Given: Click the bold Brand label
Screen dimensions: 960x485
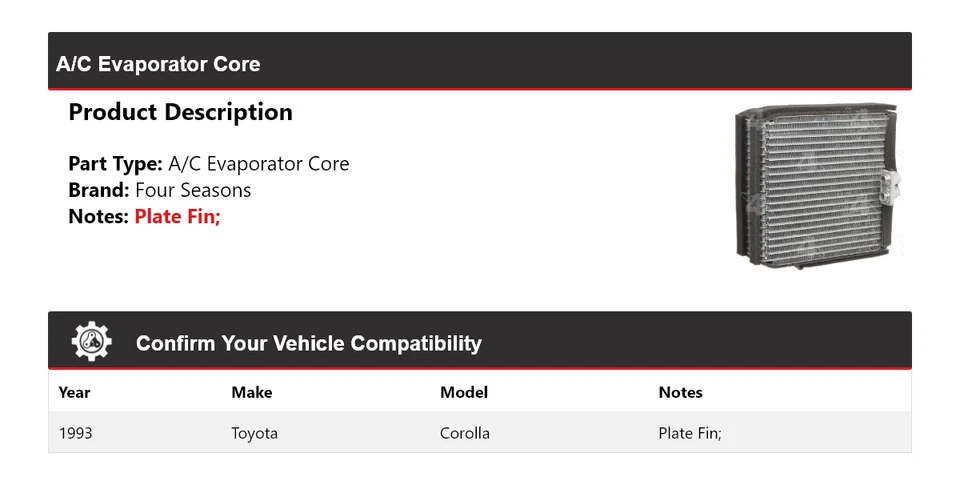Looking at the screenshot, I should (98, 190).
